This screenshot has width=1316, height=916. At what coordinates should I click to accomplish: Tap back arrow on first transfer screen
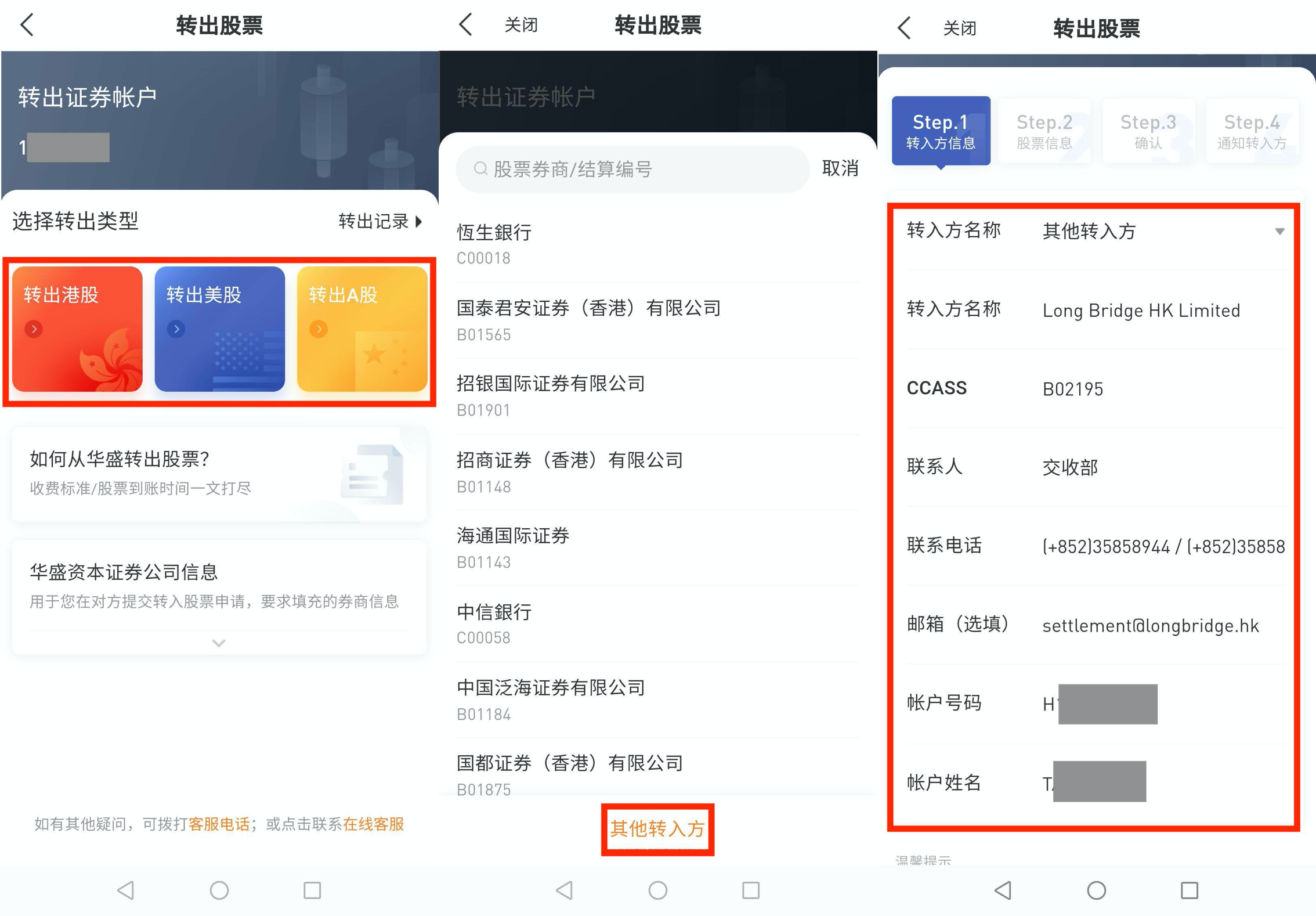27,25
